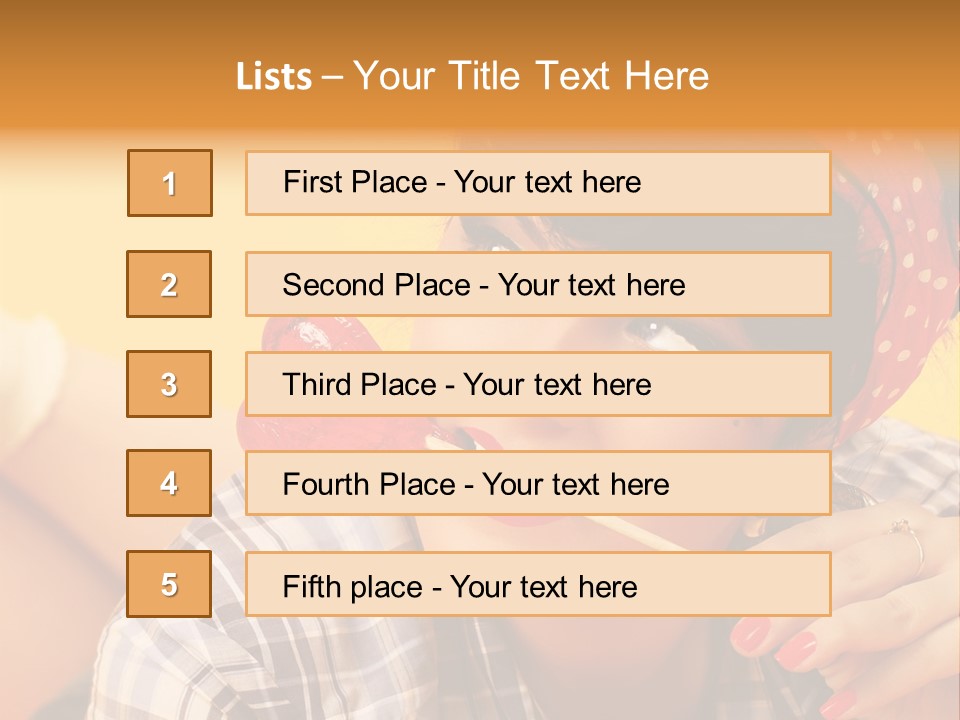Click the number 3 square
Viewport: 960px width, 720px height.
(169, 384)
